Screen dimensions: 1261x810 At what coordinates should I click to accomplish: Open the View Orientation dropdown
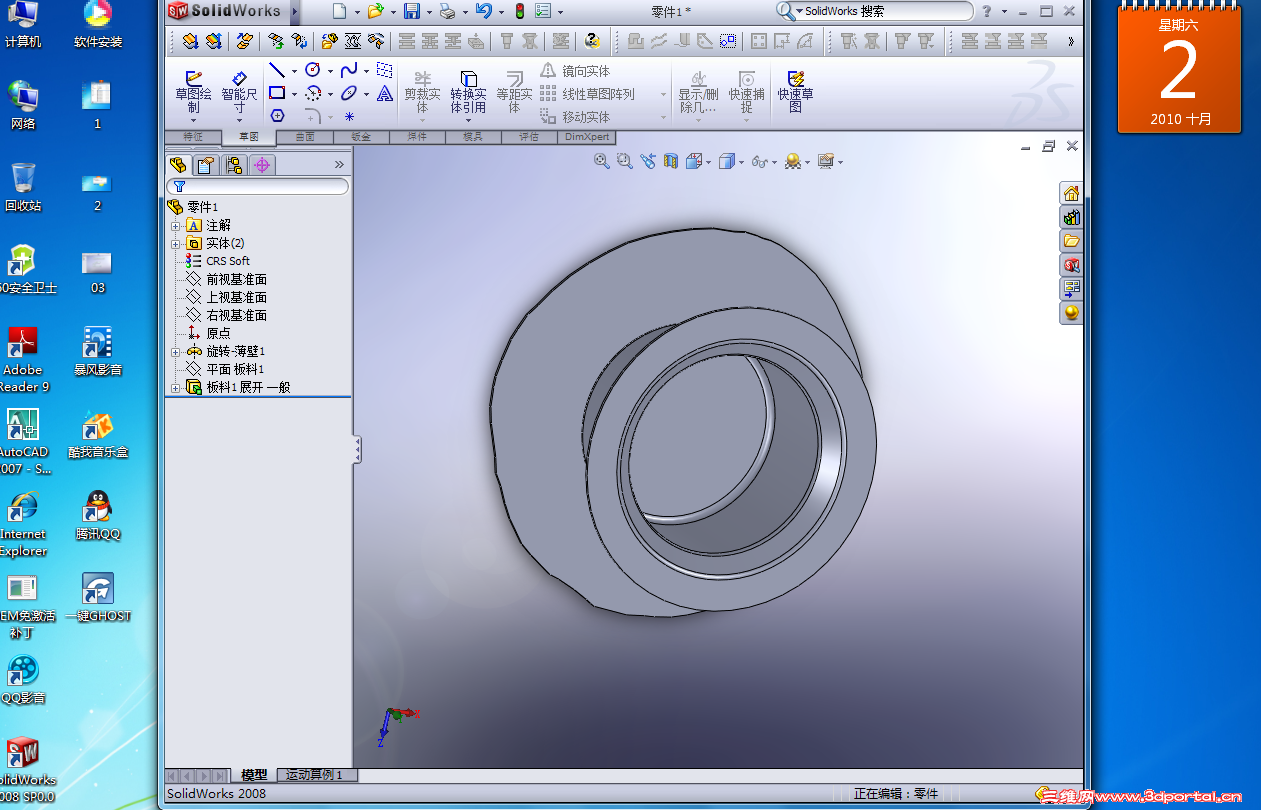pyautogui.click(x=698, y=160)
